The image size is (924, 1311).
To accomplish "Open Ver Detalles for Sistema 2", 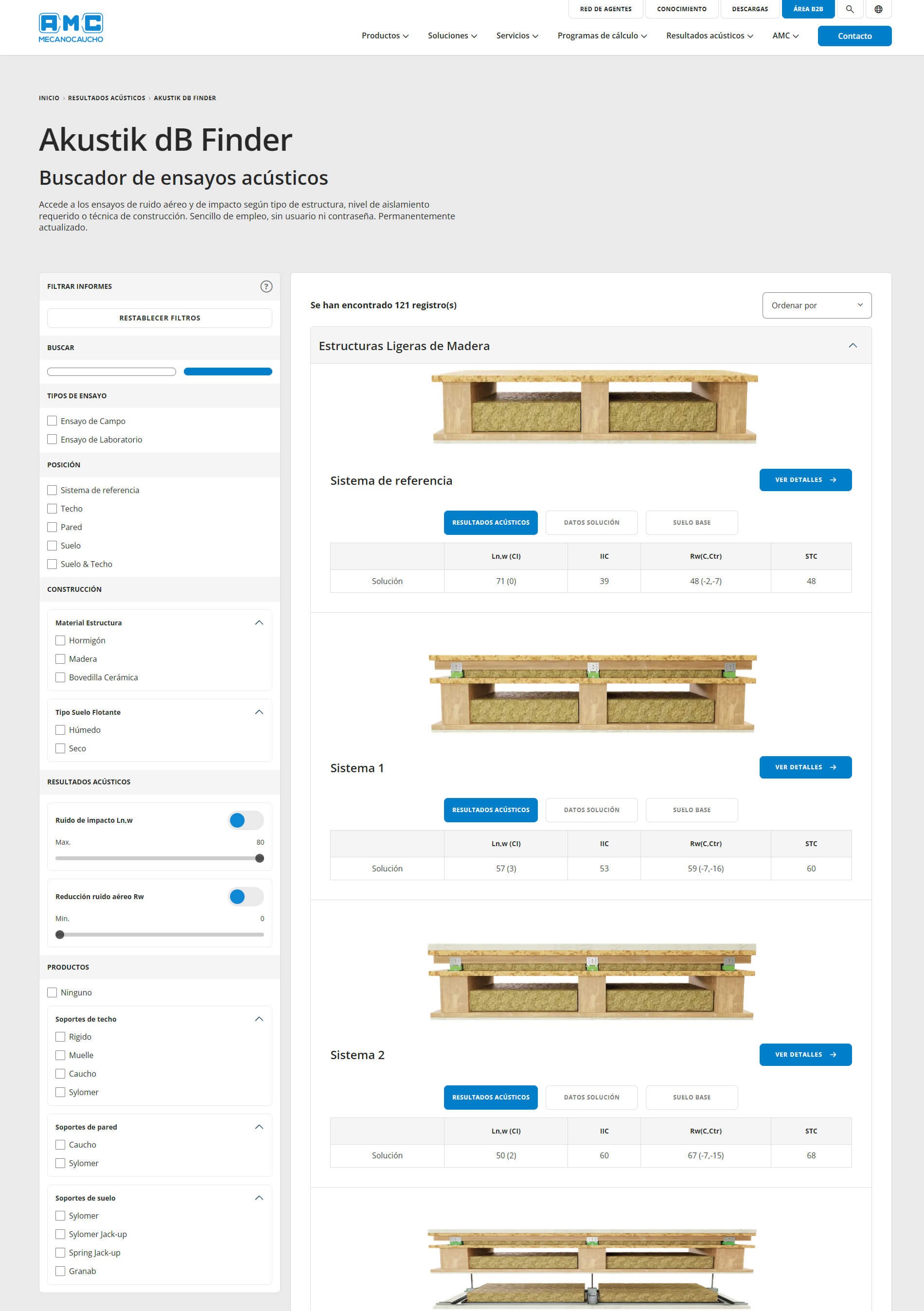I will (x=805, y=1055).
